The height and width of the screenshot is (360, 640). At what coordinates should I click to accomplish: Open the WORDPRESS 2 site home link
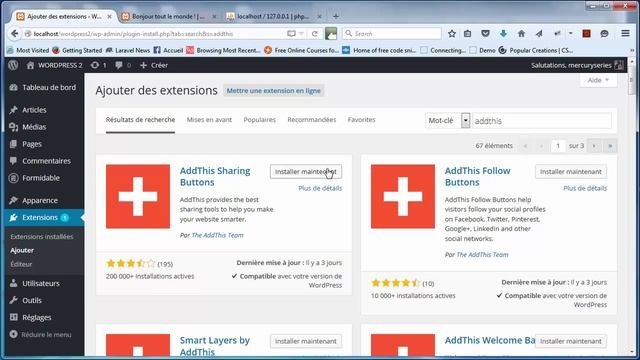[54, 65]
